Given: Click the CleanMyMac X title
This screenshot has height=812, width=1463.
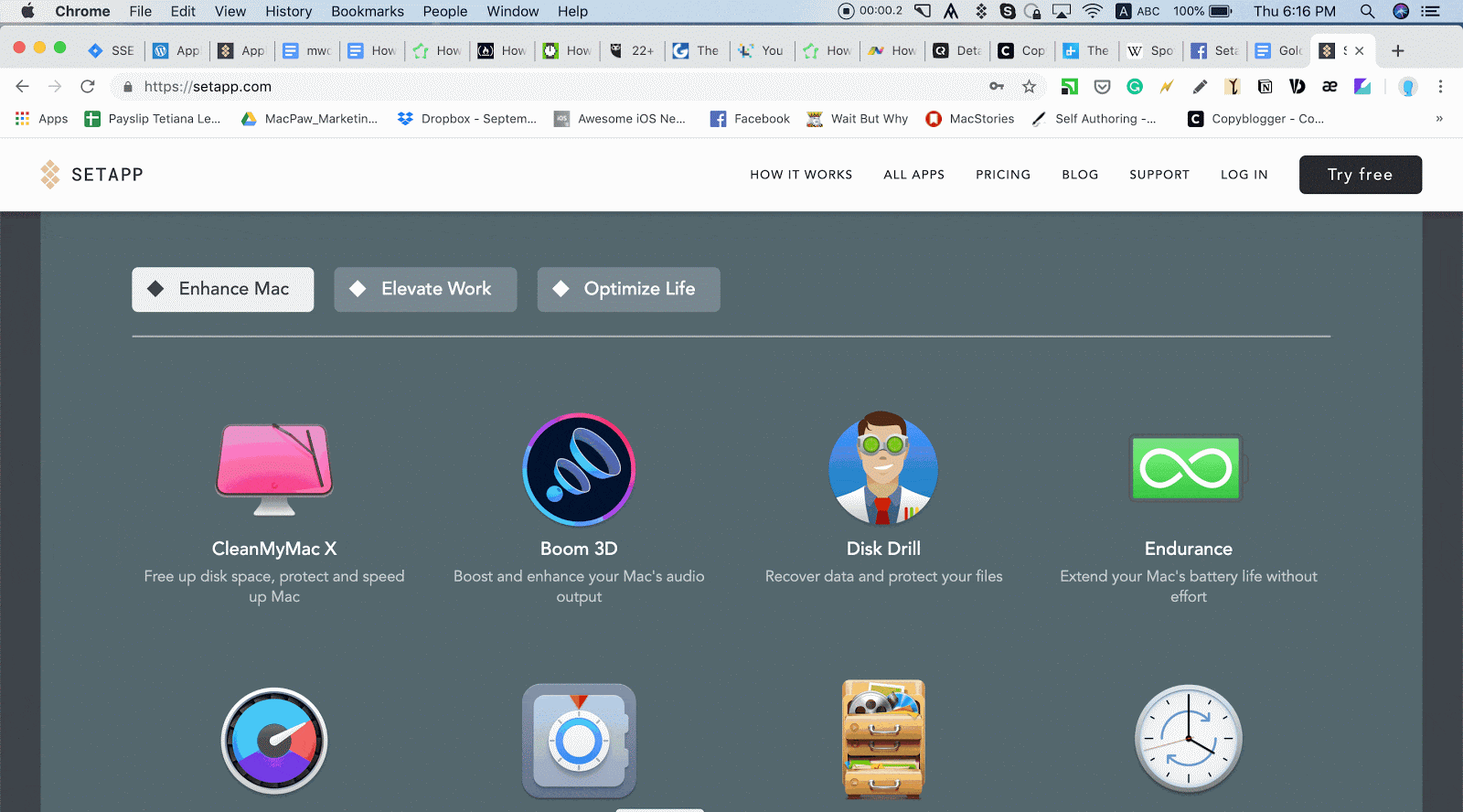Looking at the screenshot, I should click(274, 549).
